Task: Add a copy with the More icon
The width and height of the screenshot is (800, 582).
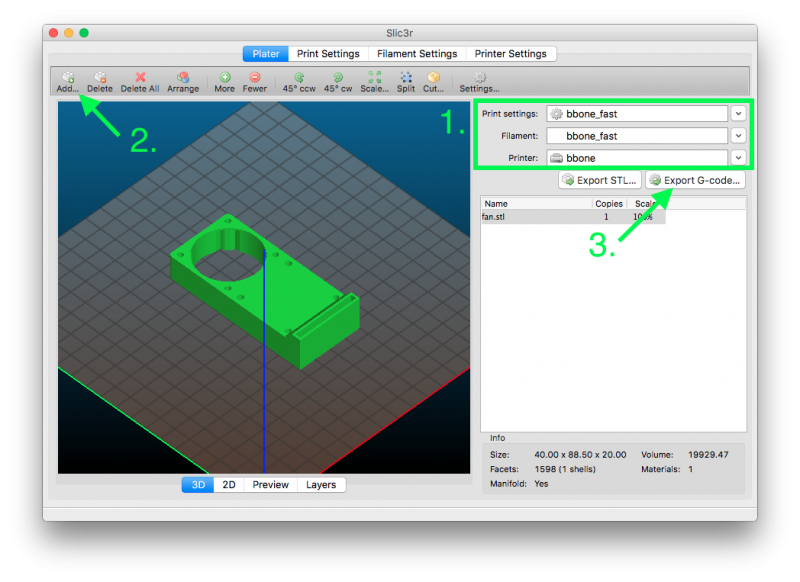Action: (x=225, y=77)
